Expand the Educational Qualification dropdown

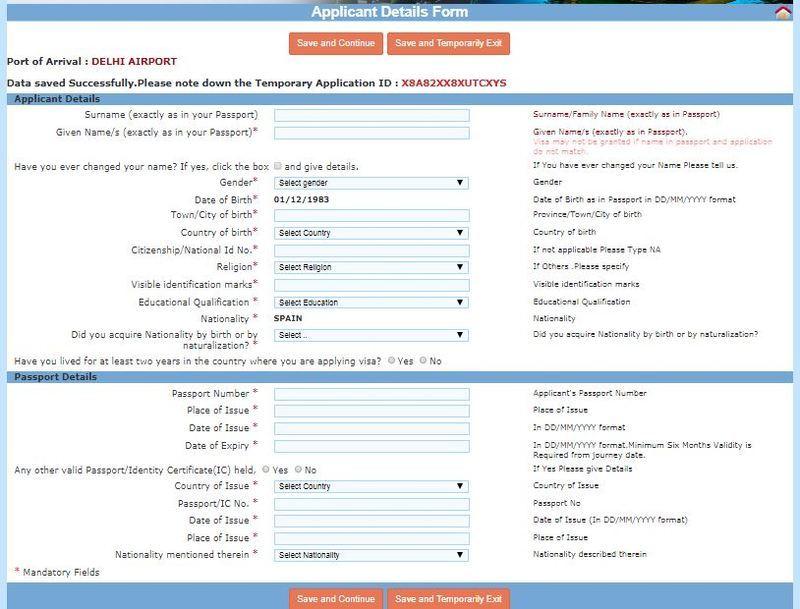(x=371, y=302)
